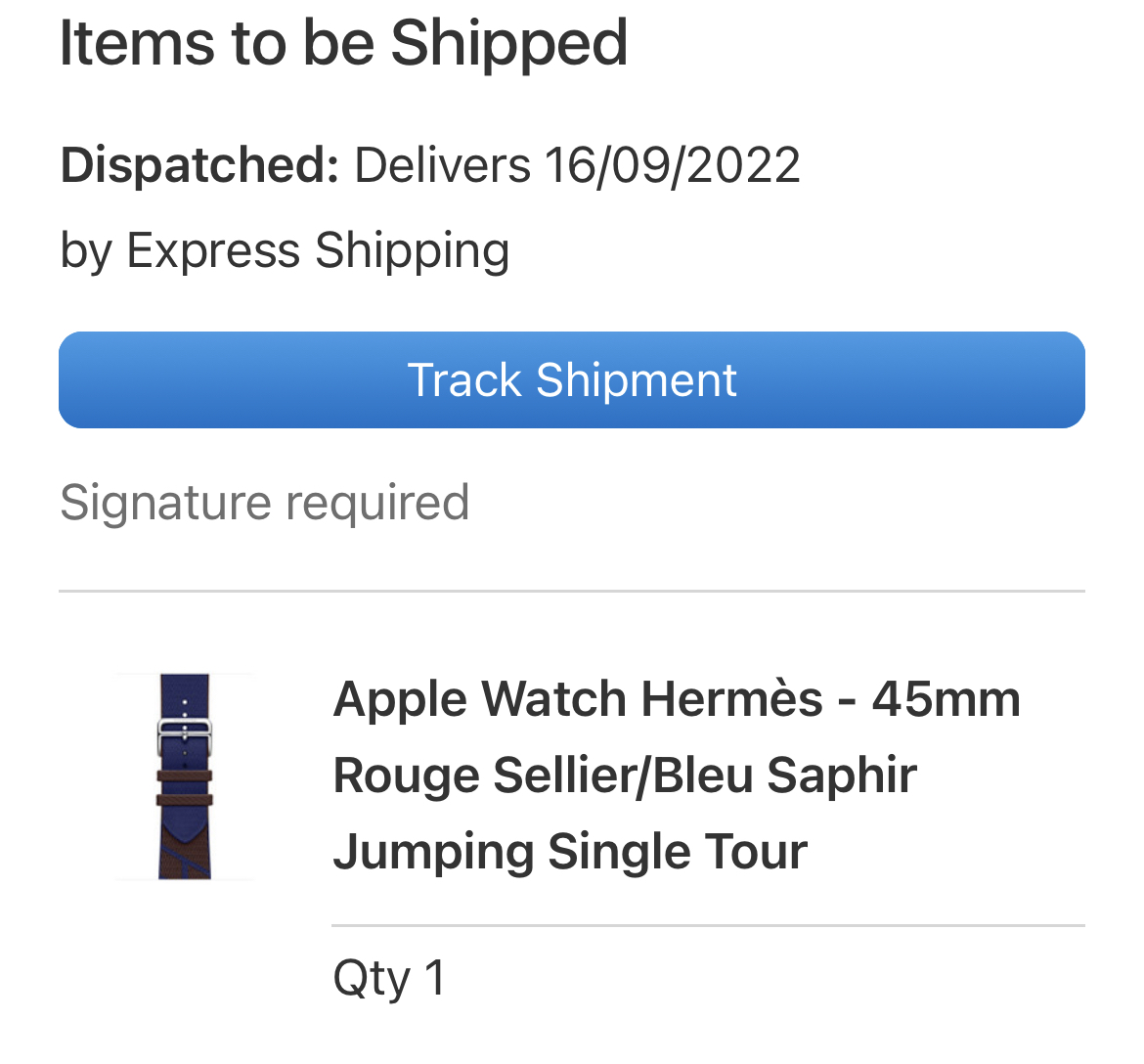Click the Rouge Sellier/Bleu Saphir text line
Viewport: 1144px width, 1064px height.
625,776
